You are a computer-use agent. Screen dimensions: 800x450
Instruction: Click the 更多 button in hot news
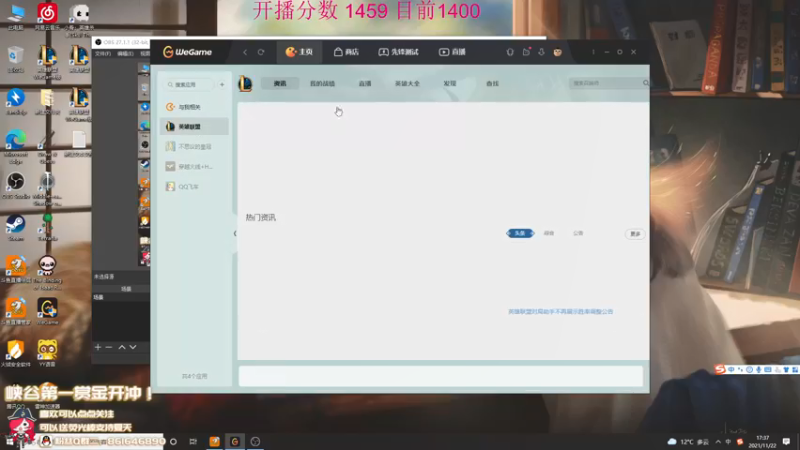(635, 234)
